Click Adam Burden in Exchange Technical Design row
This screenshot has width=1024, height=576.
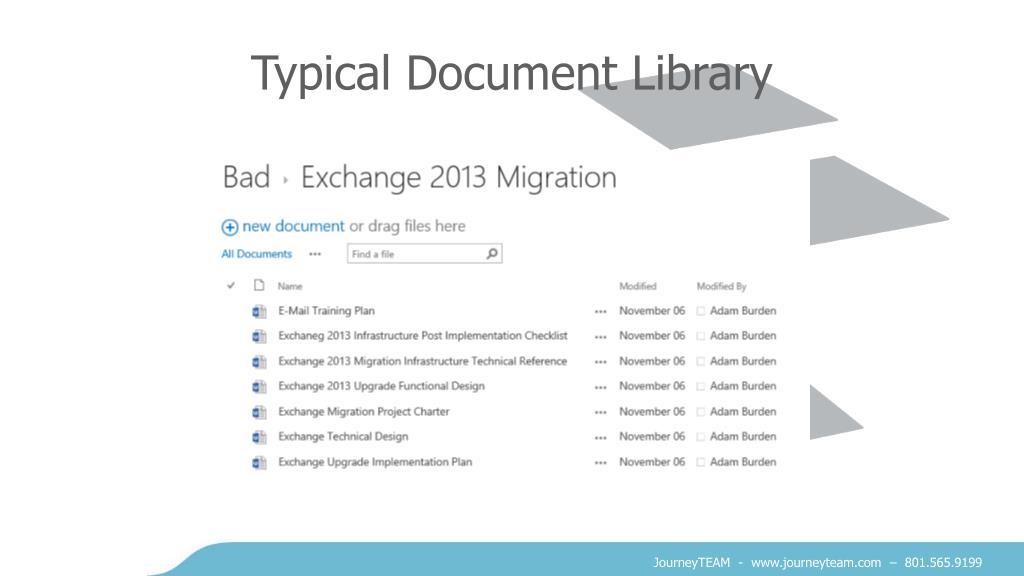pos(743,436)
